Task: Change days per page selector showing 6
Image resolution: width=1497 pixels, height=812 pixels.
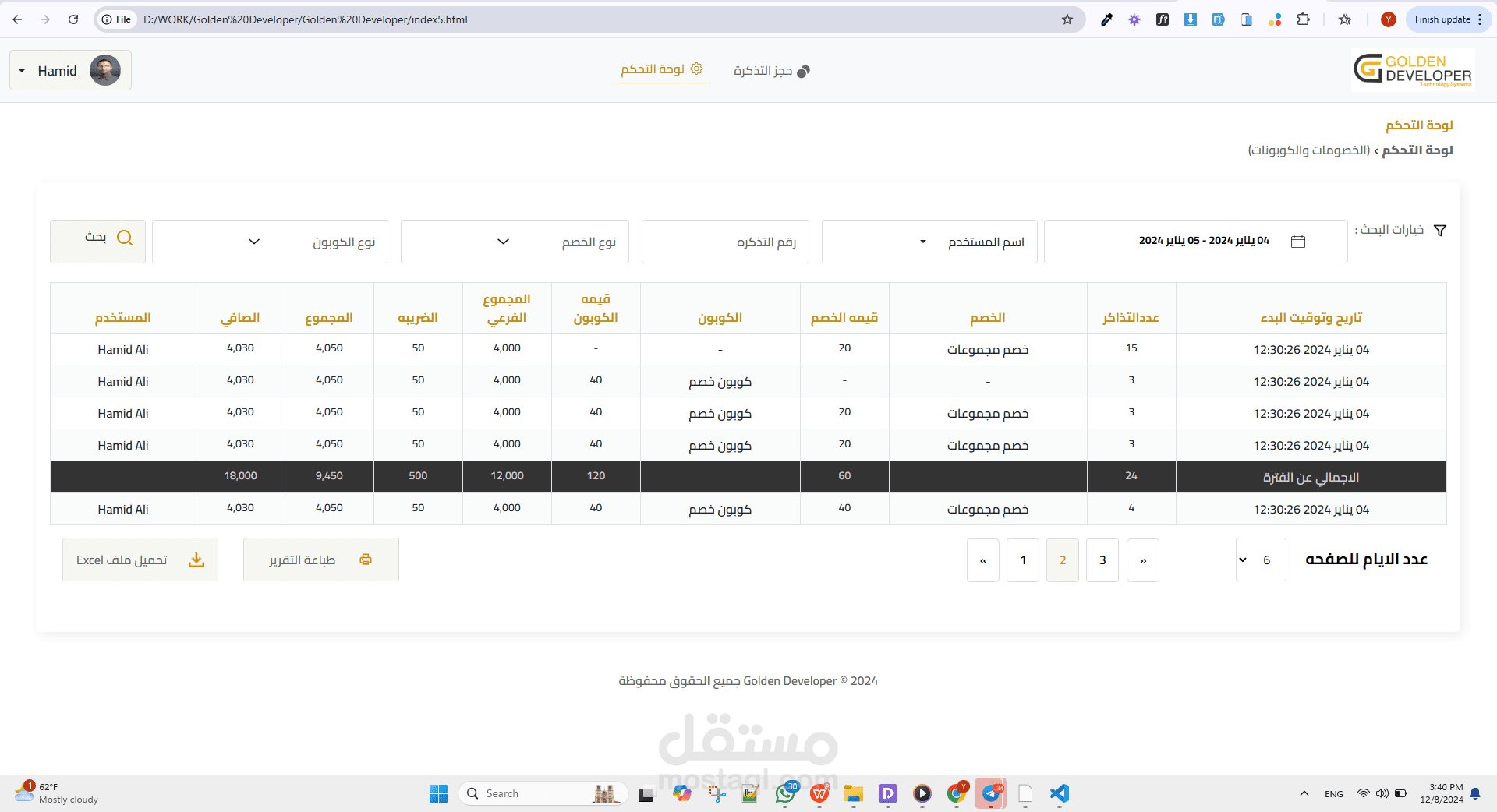Action: pyautogui.click(x=1261, y=560)
